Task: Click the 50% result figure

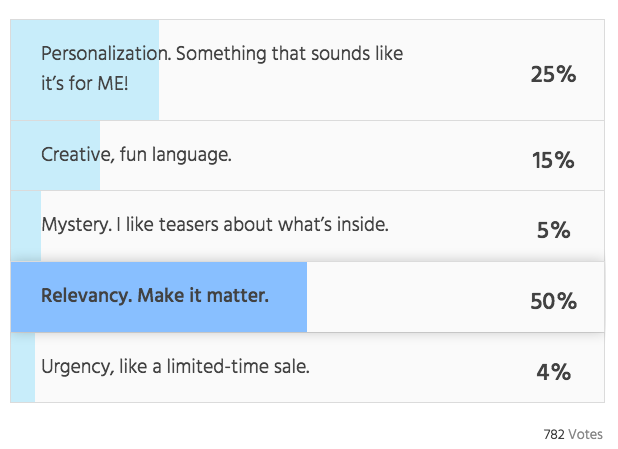Action: [553, 301]
